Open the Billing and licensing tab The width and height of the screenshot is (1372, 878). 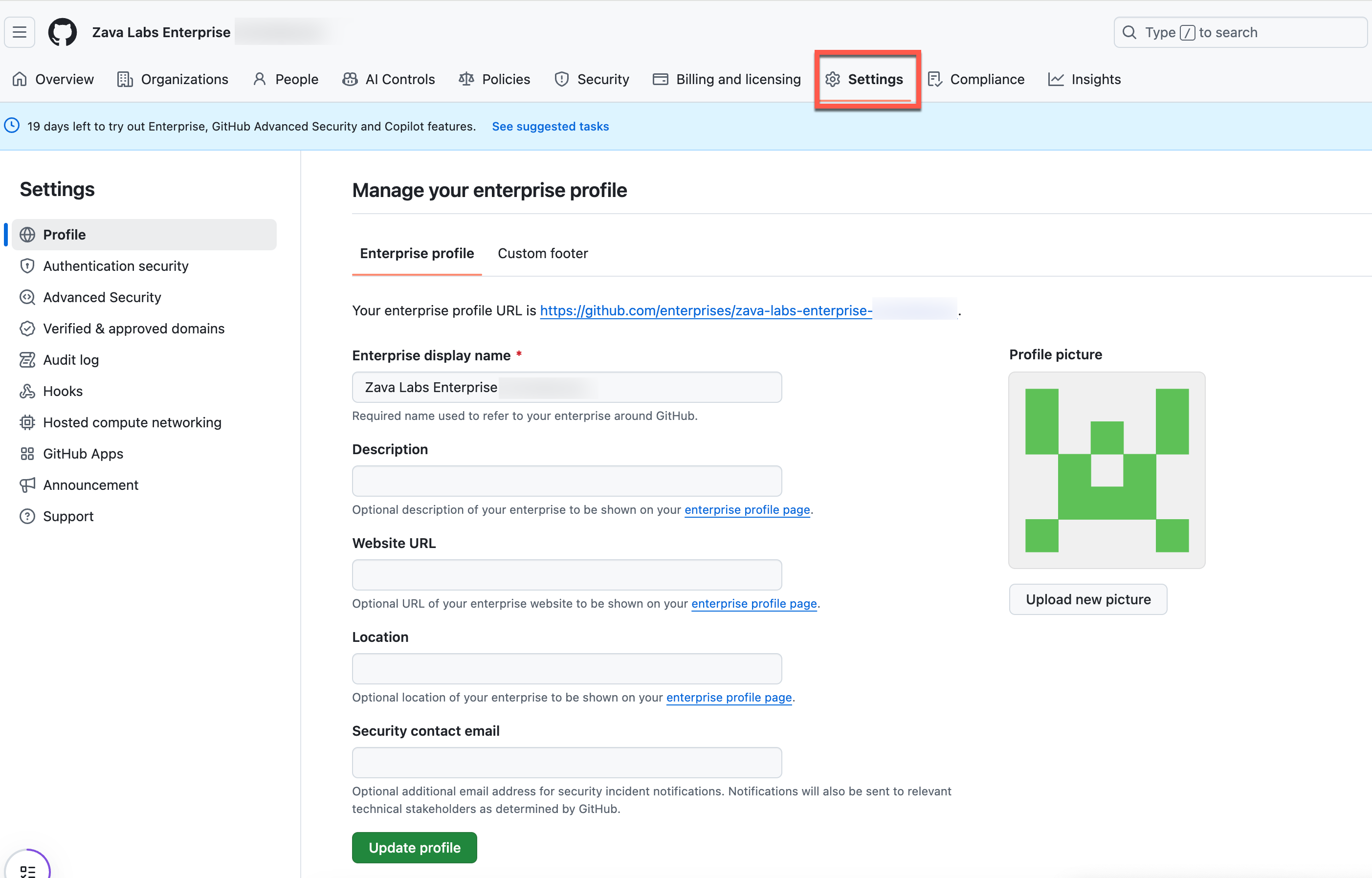727,79
